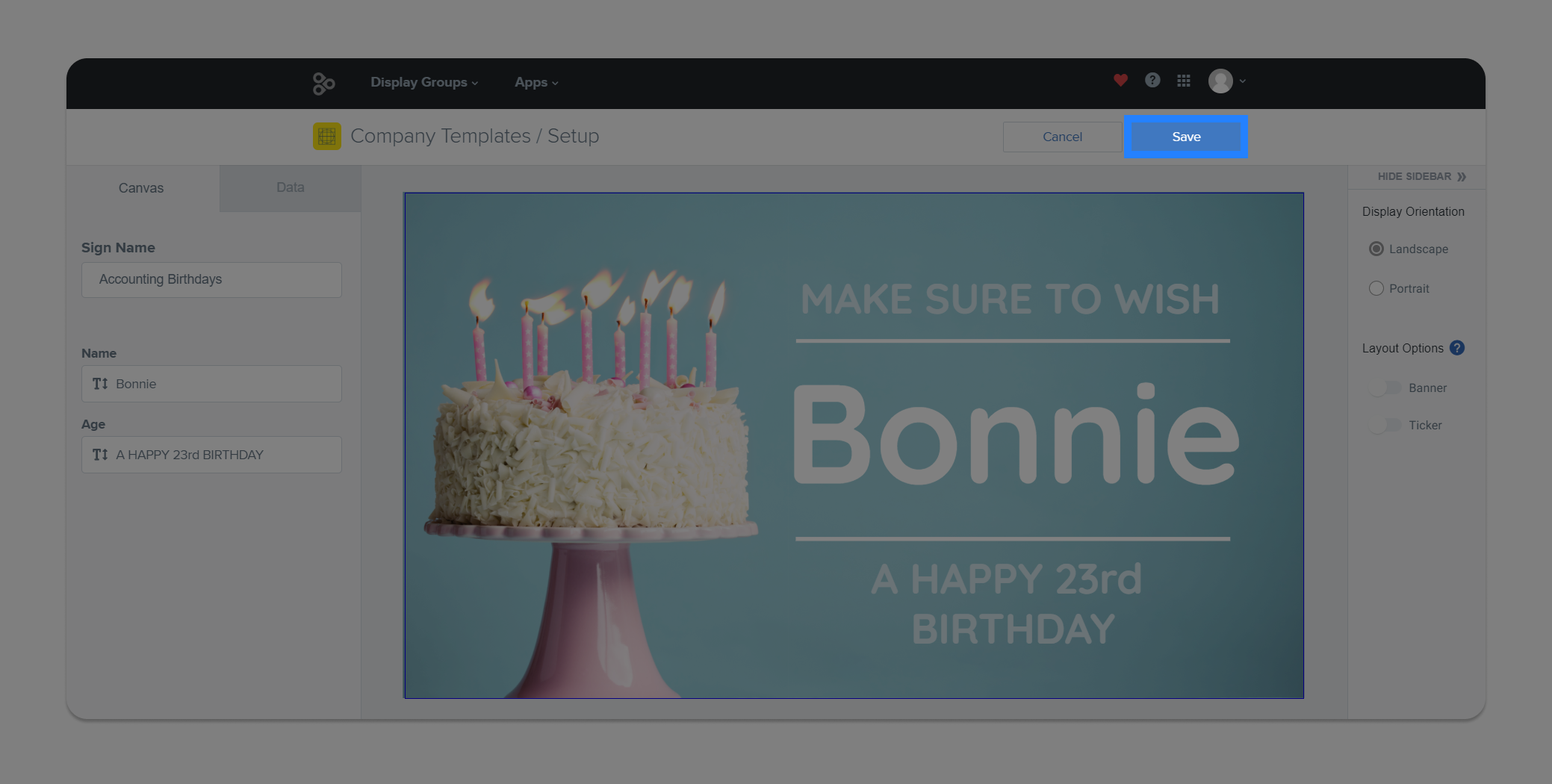Click the Sign Name input field

coord(211,279)
